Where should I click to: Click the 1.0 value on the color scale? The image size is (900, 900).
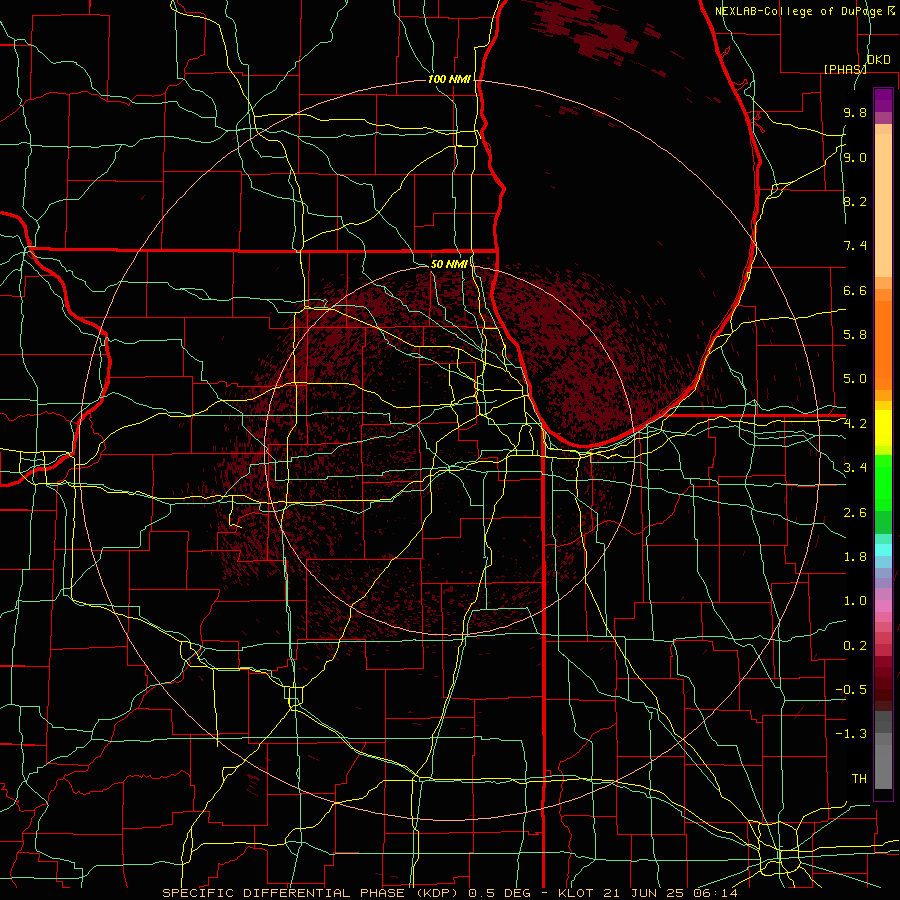pyautogui.click(x=855, y=601)
